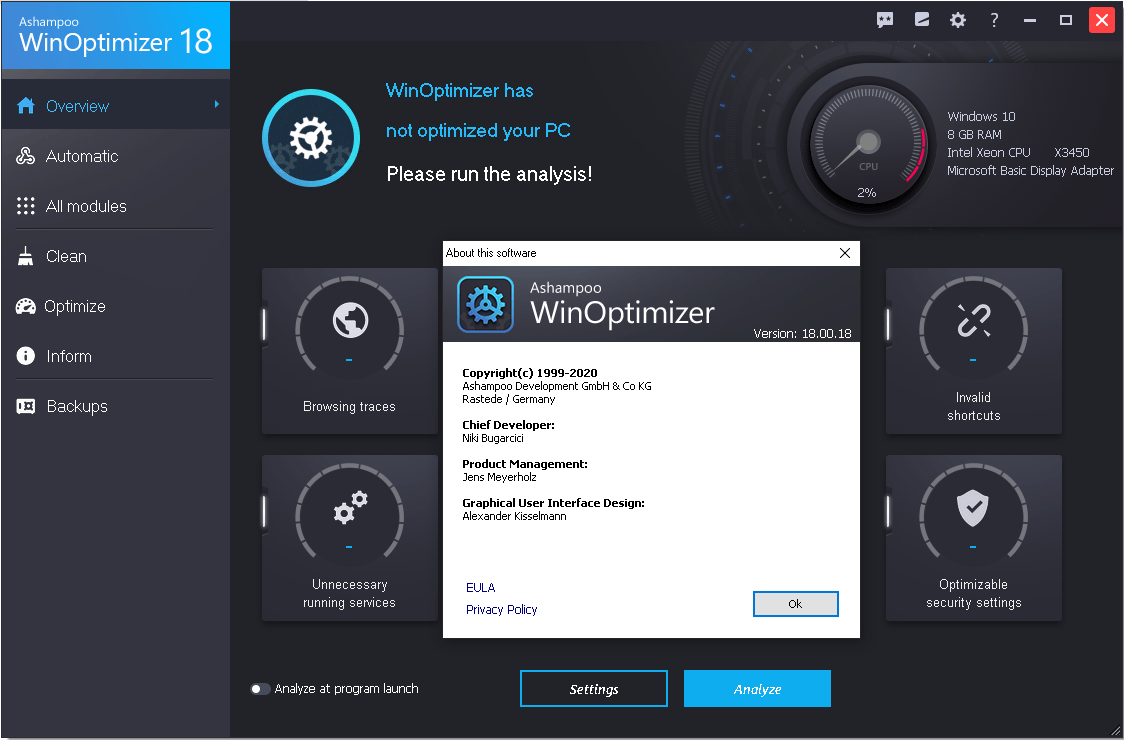This screenshot has width=1124, height=740.
Task: Click the Inform info icon
Action: [26, 356]
